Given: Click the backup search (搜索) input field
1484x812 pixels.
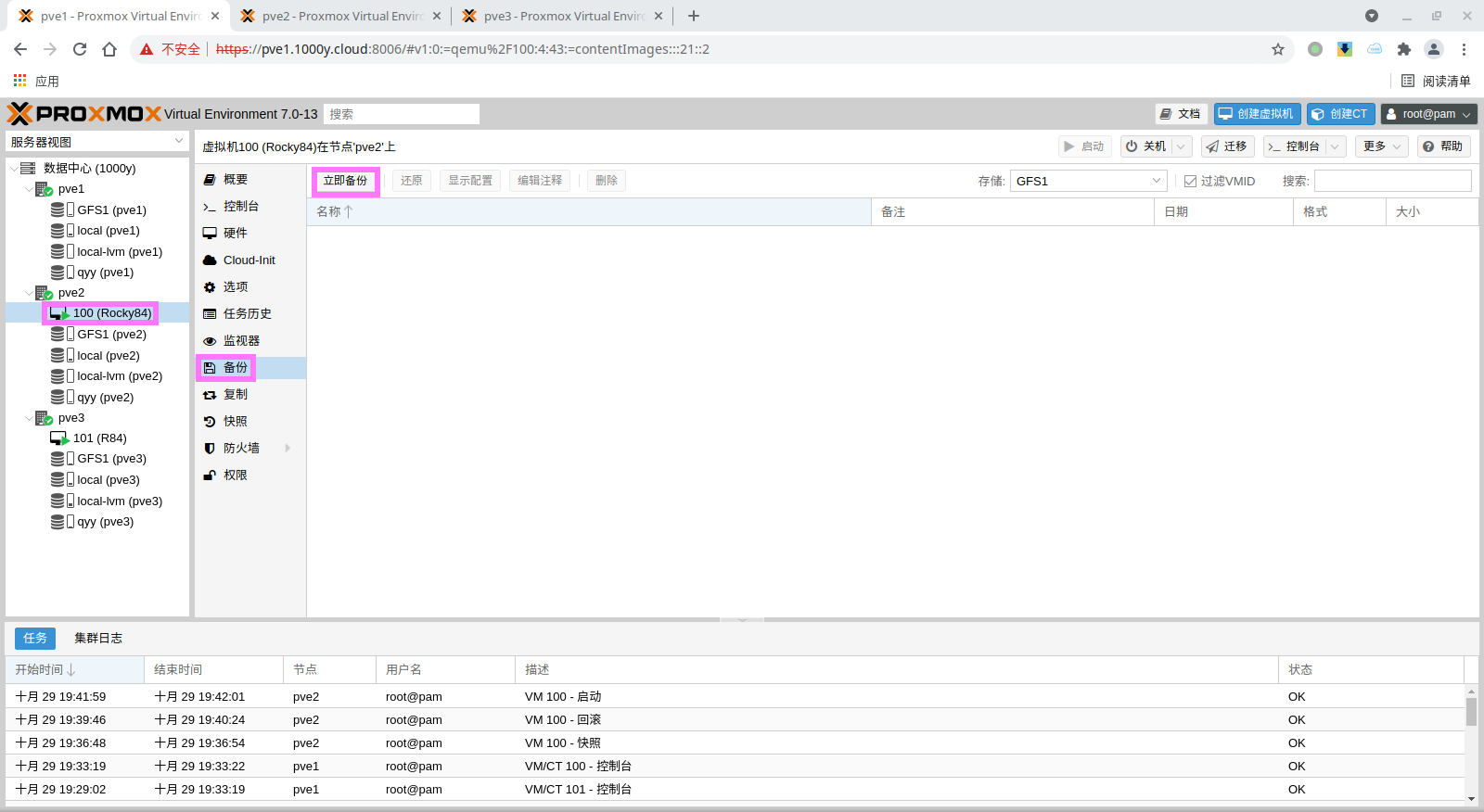Looking at the screenshot, I should pyautogui.click(x=1391, y=181).
